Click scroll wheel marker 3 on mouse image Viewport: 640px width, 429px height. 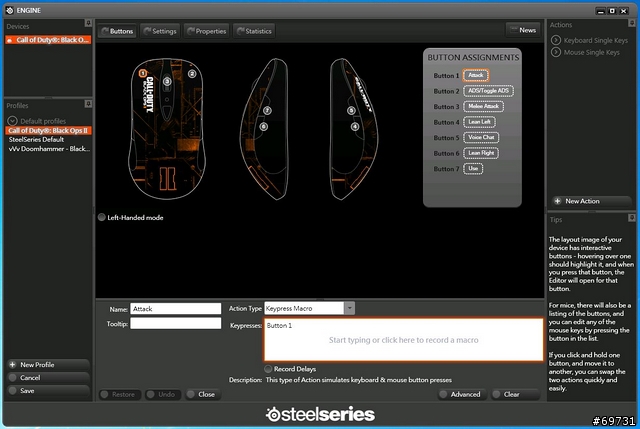click(x=167, y=81)
